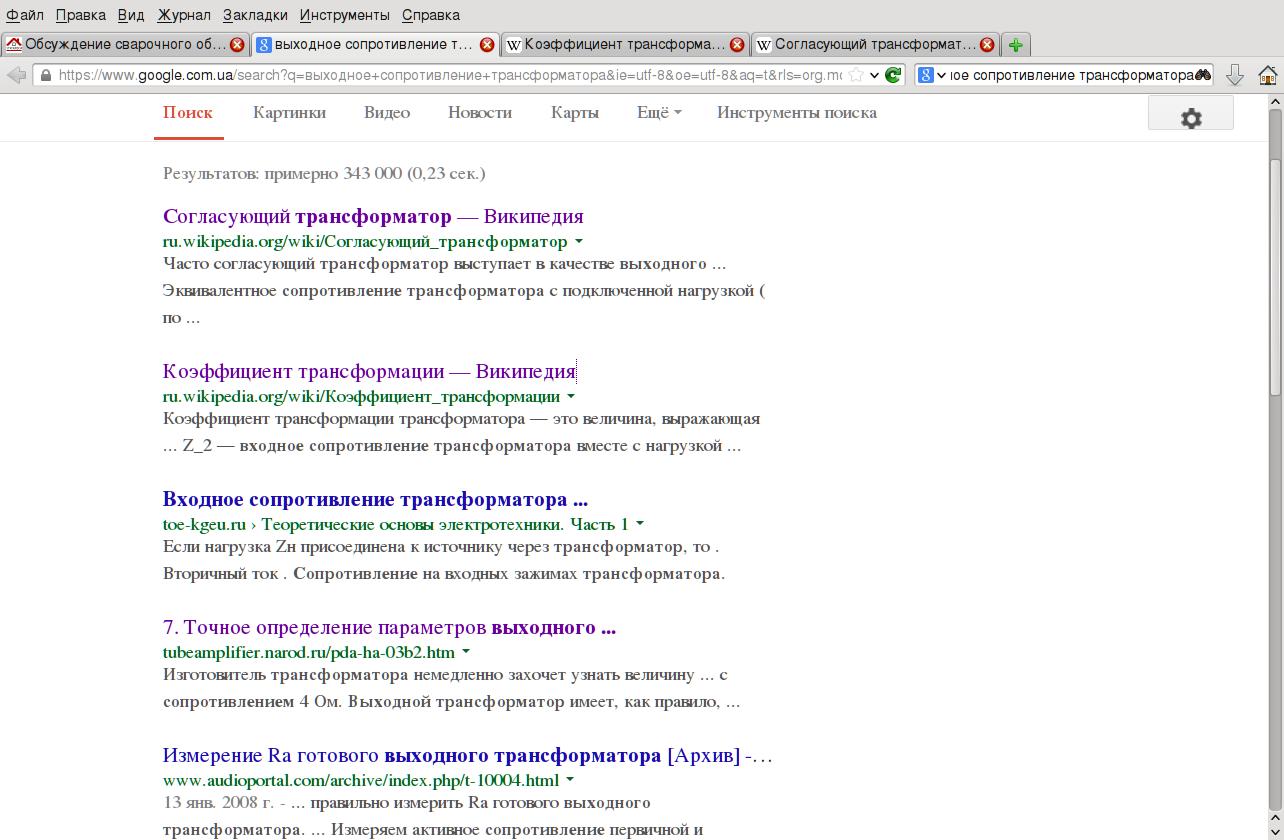Open the Закладки menu
The image size is (1284, 840).
click(x=255, y=15)
